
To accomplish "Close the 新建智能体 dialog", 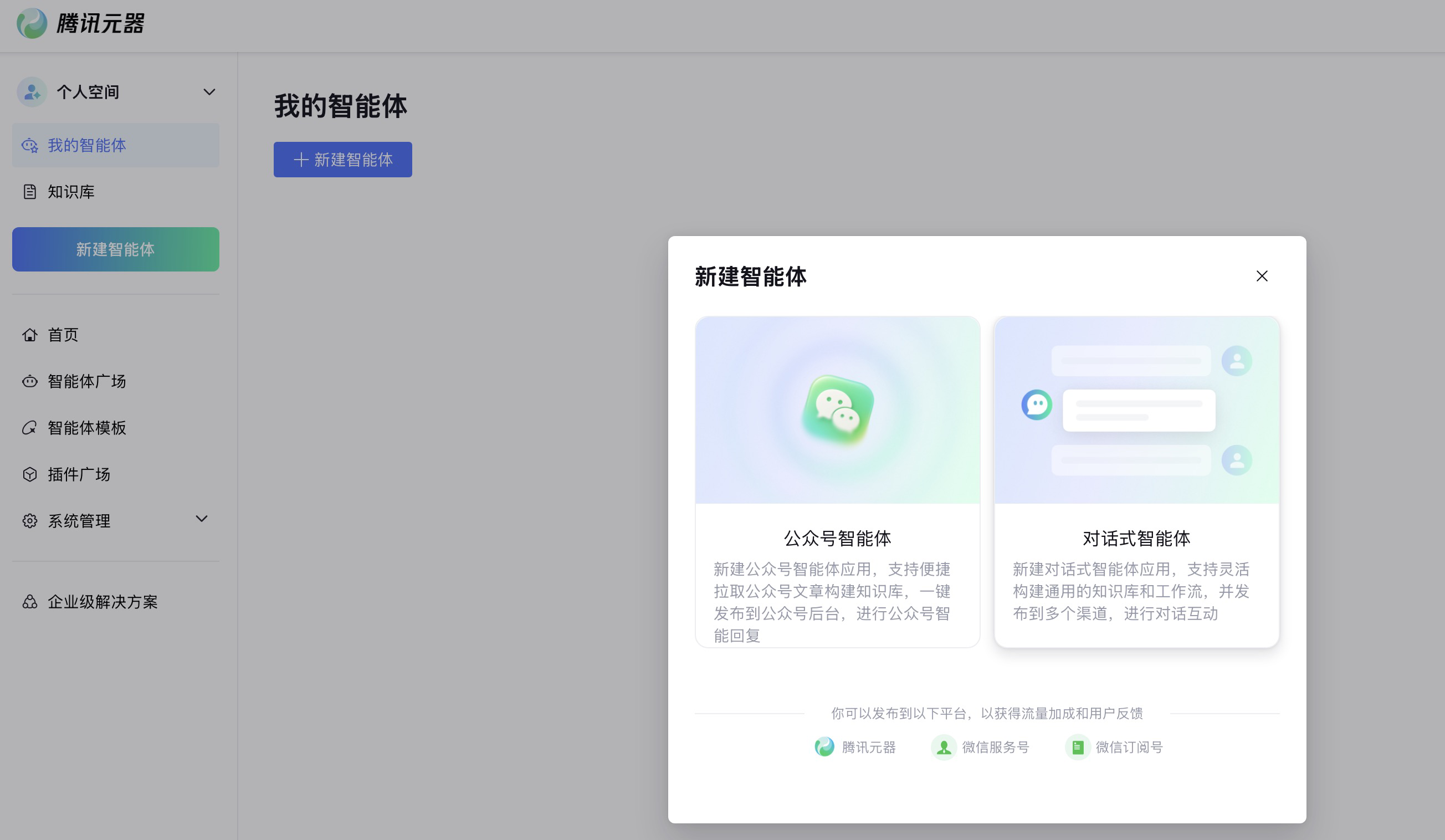I will pyautogui.click(x=1262, y=276).
